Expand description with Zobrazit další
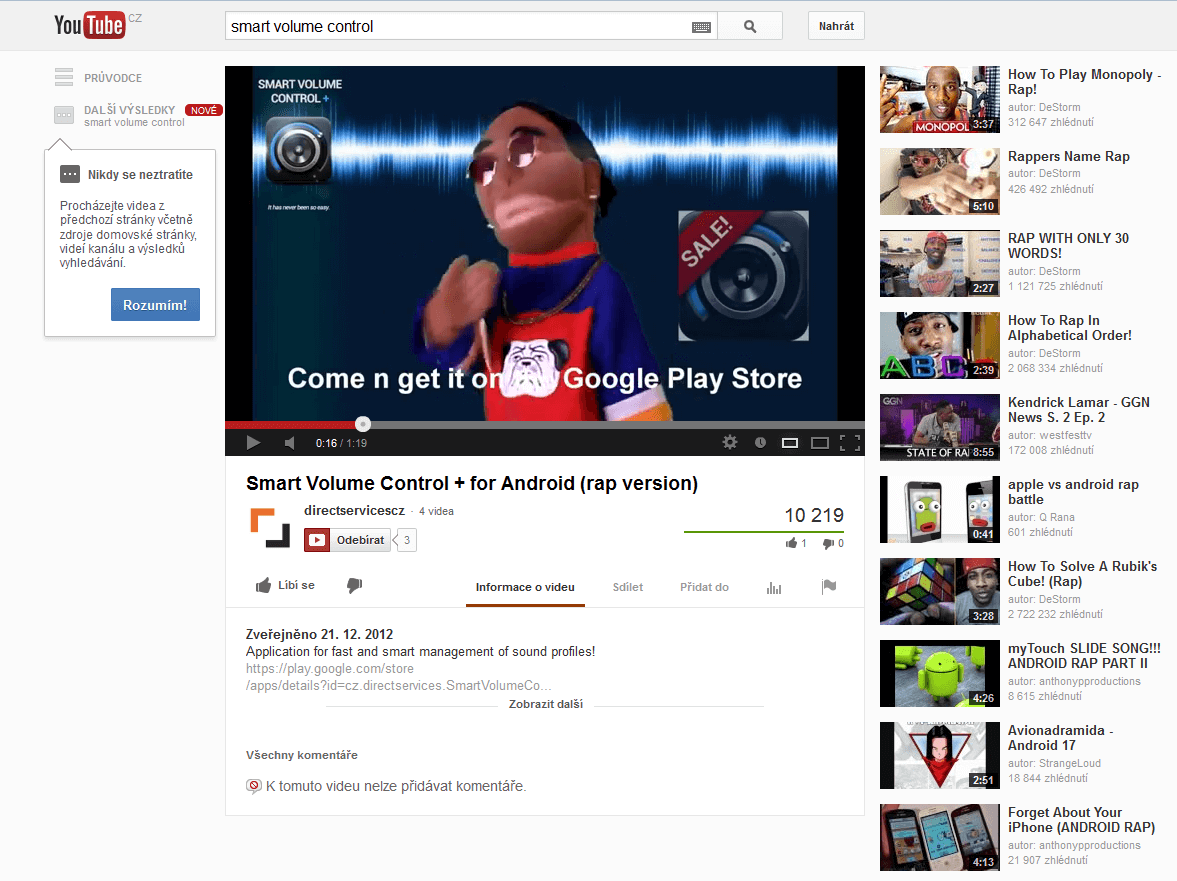Image resolution: width=1177 pixels, height=881 pixels. point(546,704)
